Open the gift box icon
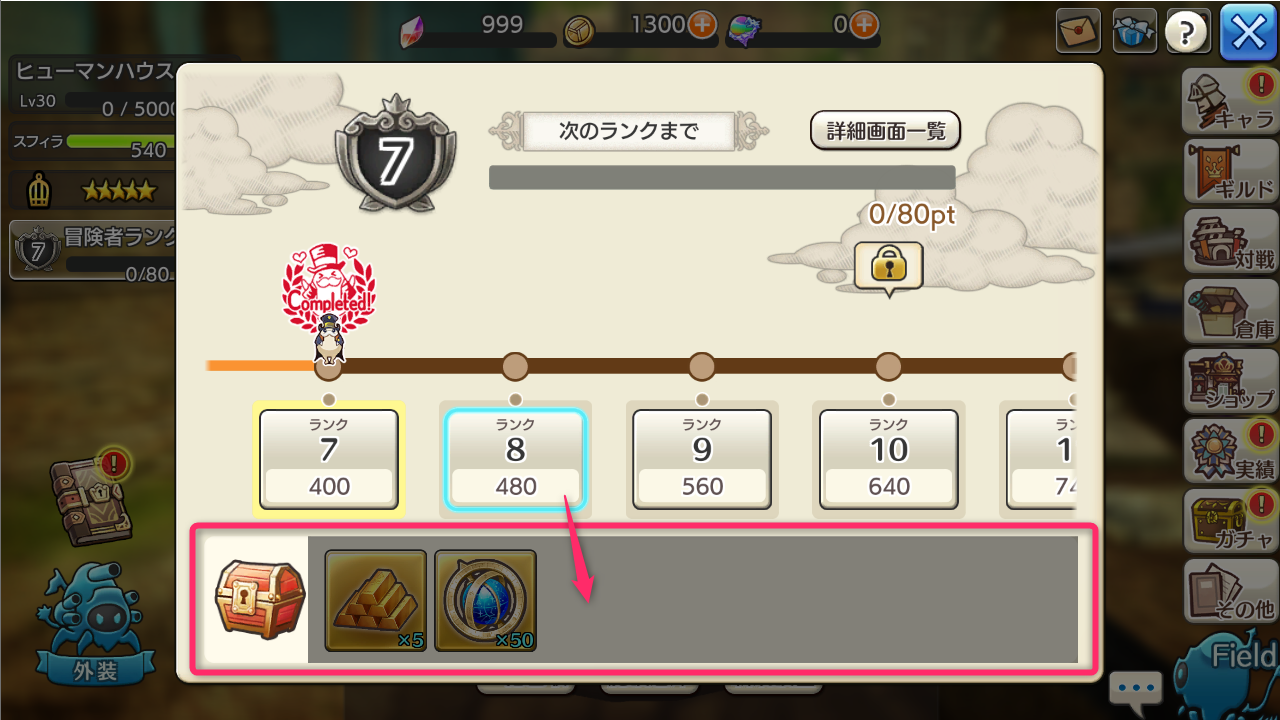 pyautogui.click(x=1134, y=31)
